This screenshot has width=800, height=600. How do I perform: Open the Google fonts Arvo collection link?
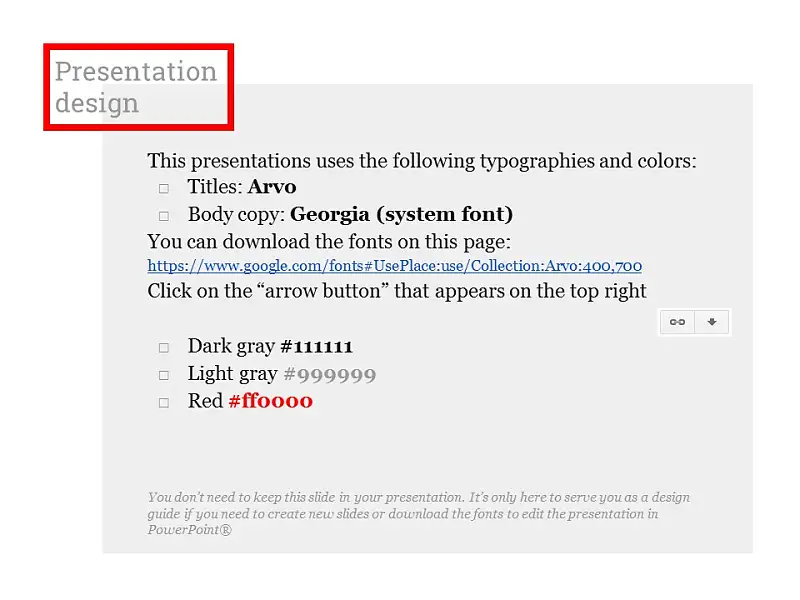tap(394, 266)
